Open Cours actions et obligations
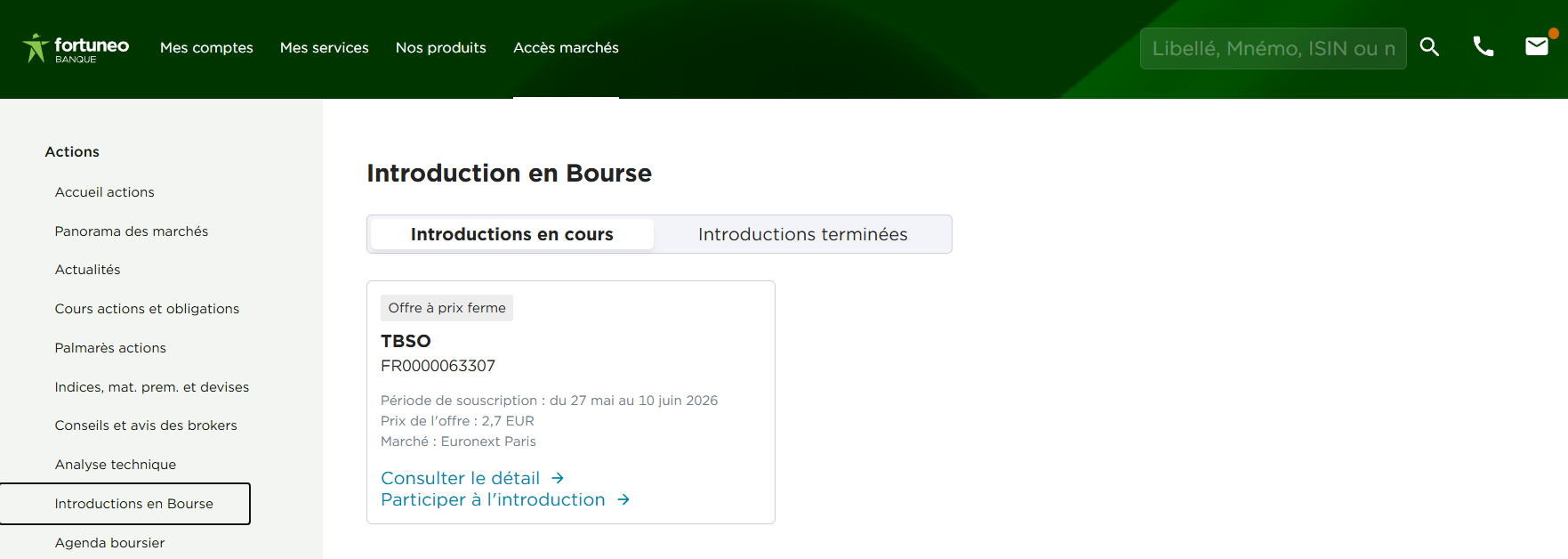Screen dimensions: 1568x559 pos(147,309)
